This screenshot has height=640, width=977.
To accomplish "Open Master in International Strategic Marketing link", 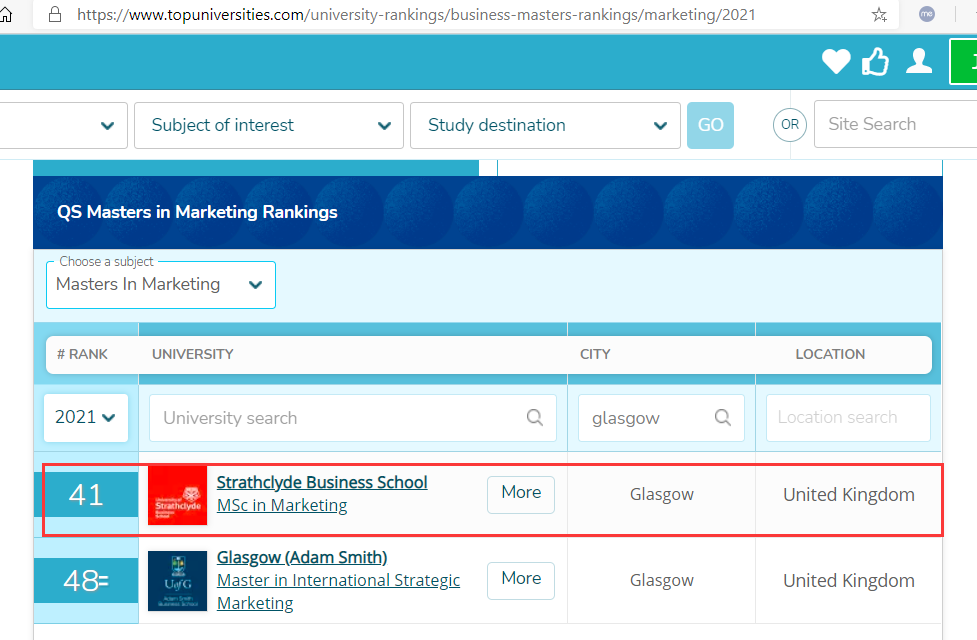I will [x=338, y=591].
